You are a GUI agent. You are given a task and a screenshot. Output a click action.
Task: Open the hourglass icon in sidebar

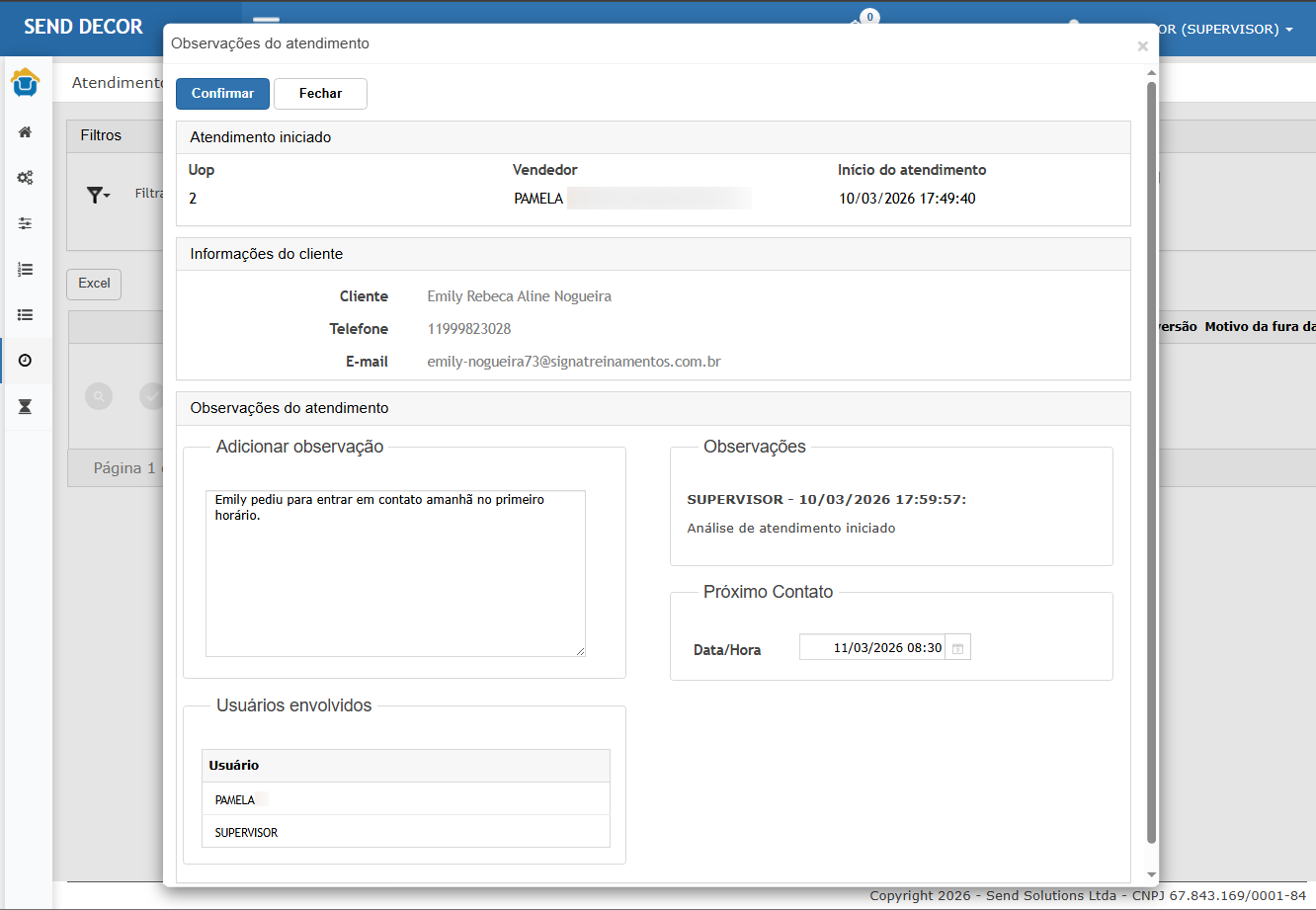[26, 406]
